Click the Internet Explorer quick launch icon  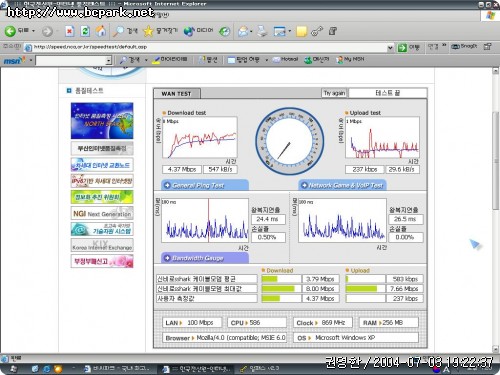(46, 369)
